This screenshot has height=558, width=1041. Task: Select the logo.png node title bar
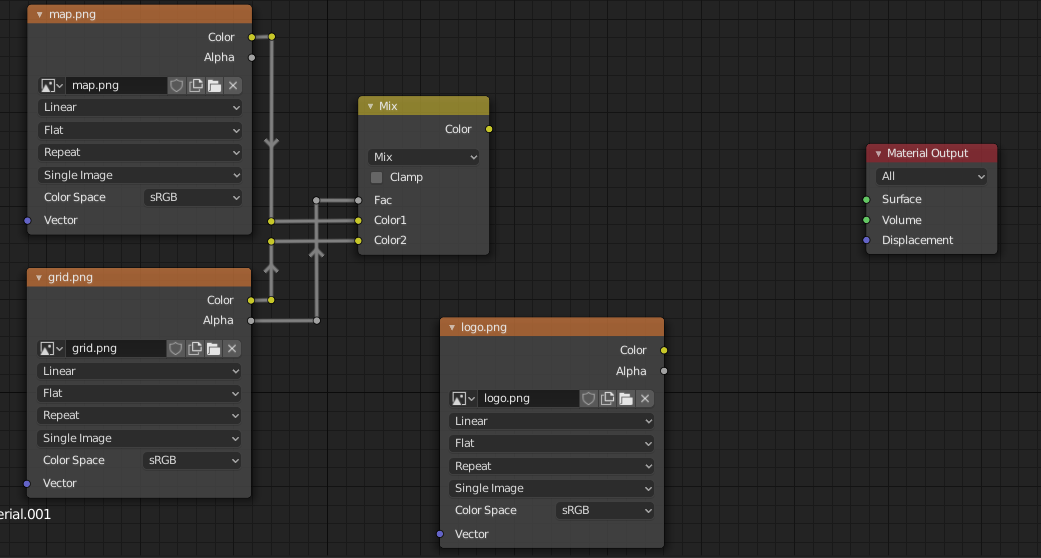pos(552,327)
